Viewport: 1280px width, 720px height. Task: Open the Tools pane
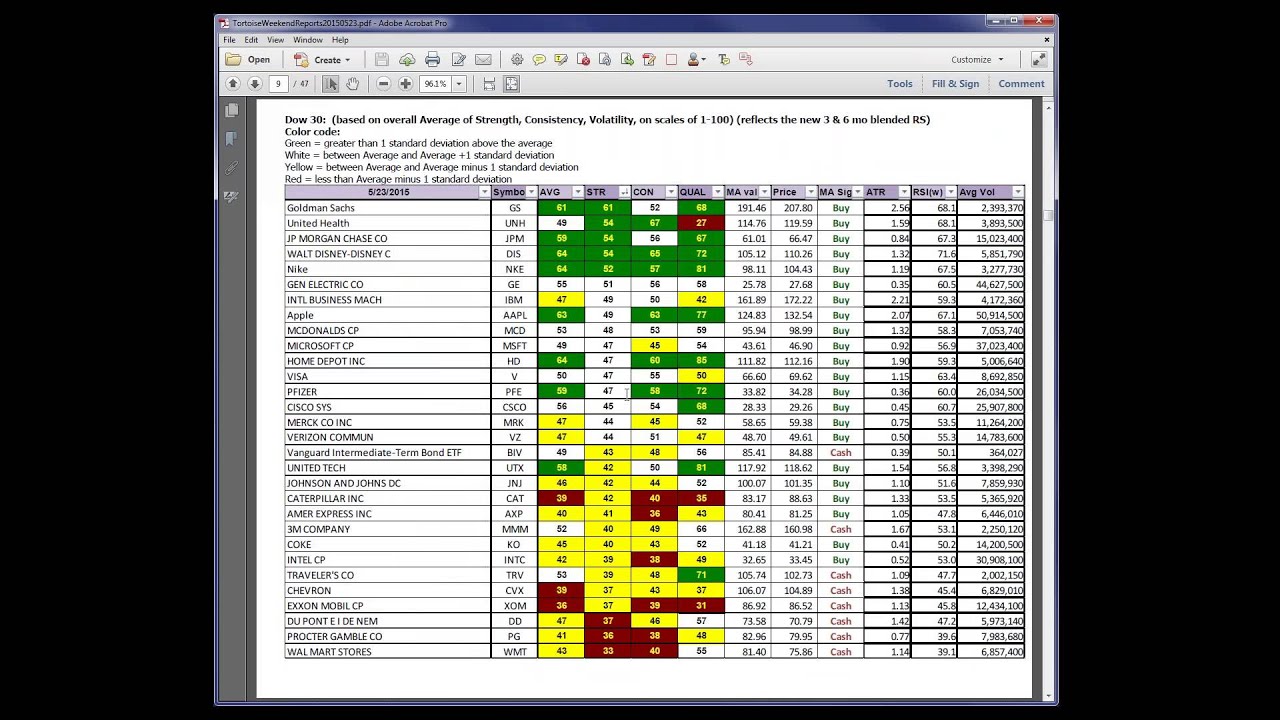pyautogui.click(x=900, y=84)
